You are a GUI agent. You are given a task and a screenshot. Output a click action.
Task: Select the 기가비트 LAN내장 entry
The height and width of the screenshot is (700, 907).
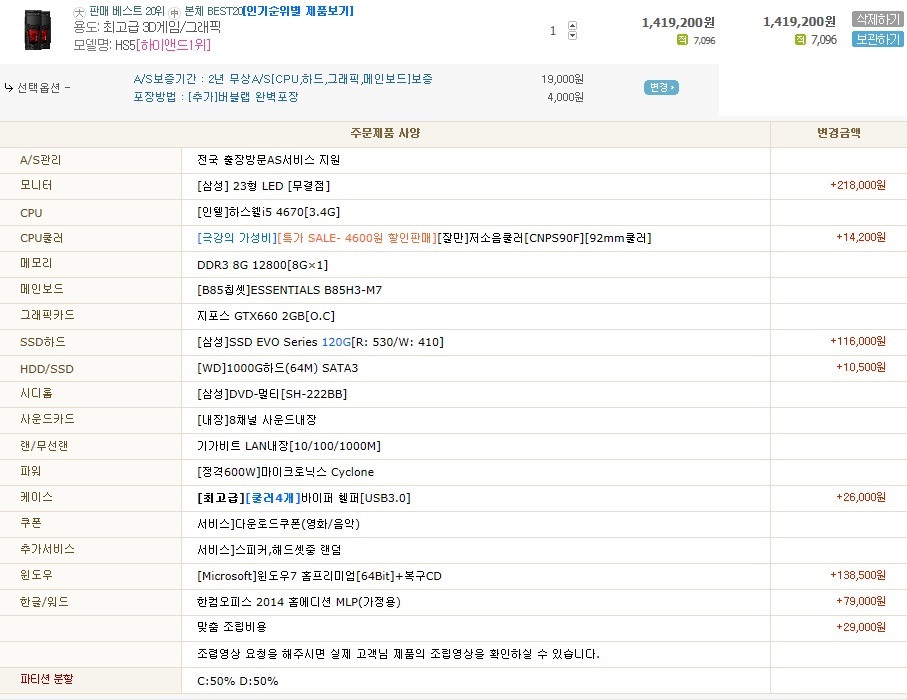289,446
